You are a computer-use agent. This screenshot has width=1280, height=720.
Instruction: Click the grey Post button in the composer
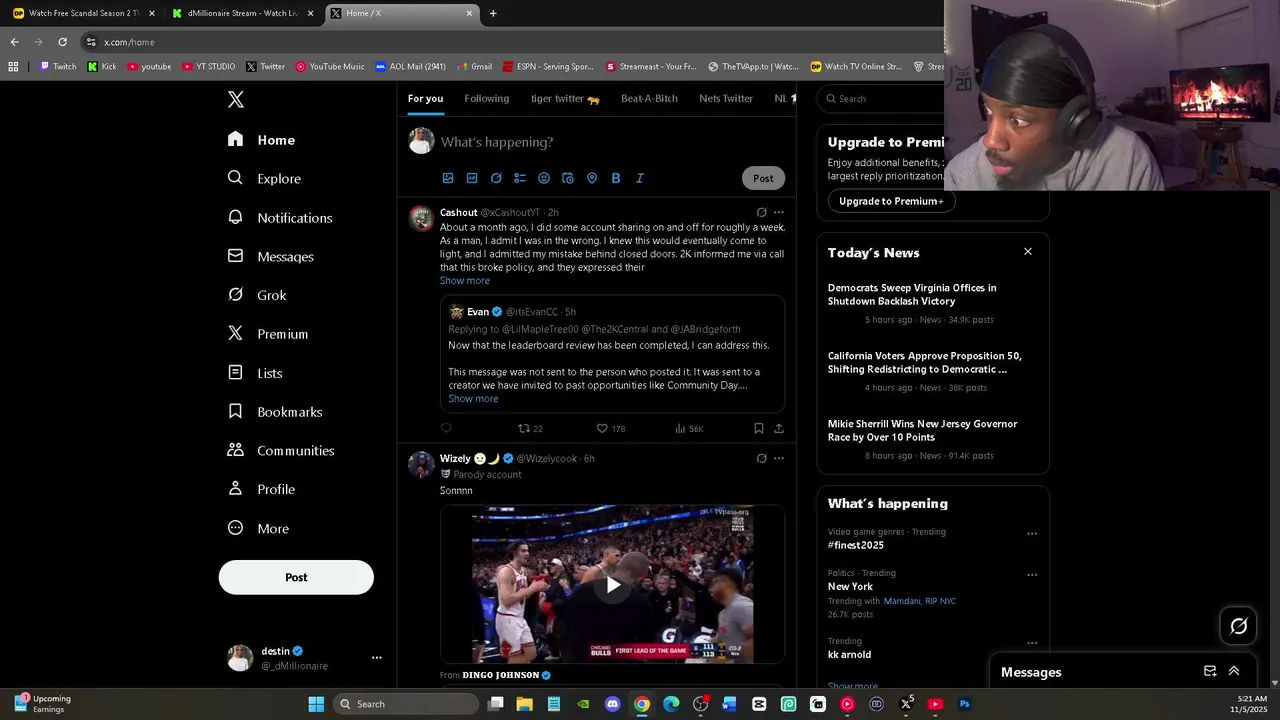763,178
